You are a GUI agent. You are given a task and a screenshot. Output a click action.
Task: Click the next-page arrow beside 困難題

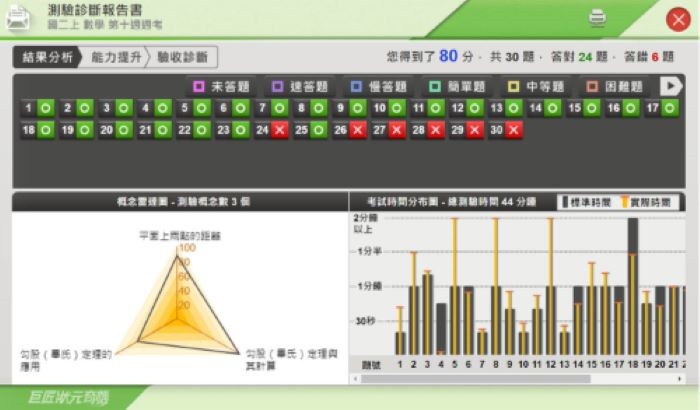click(671, 87)
